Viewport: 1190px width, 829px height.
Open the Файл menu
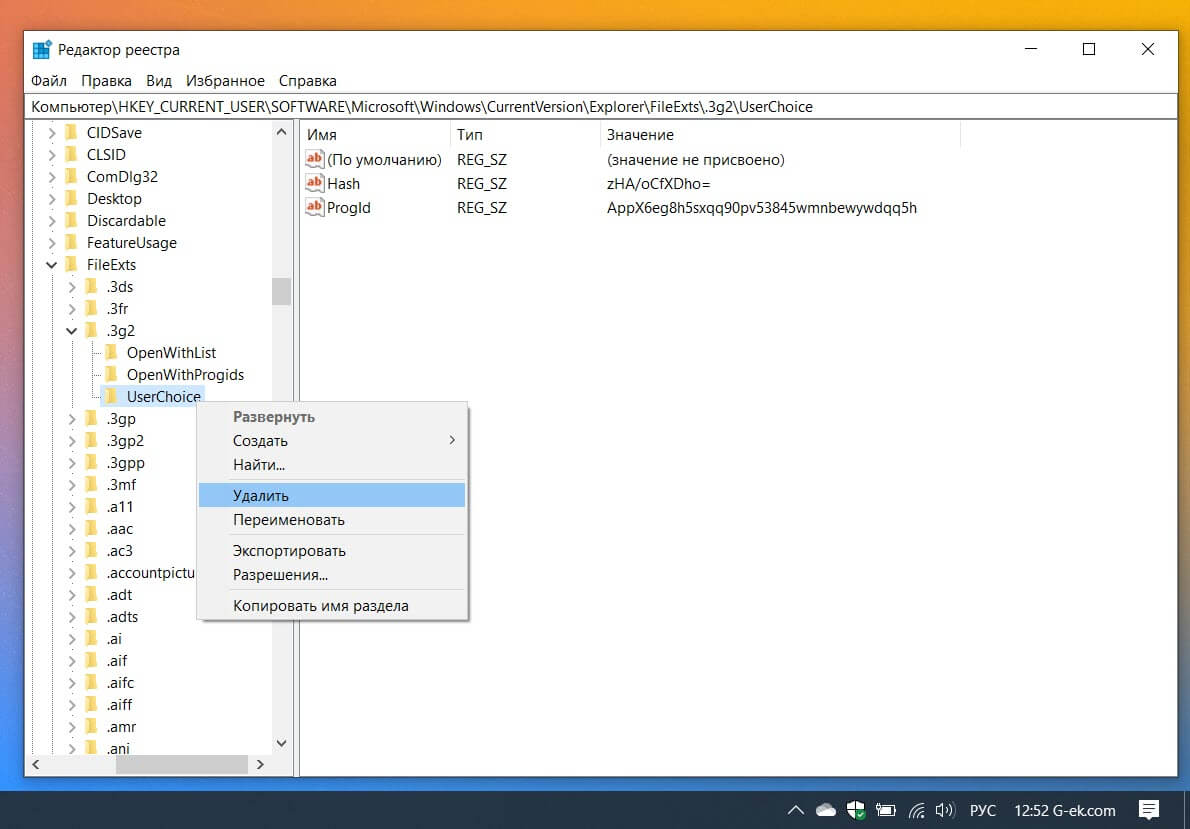[x=49, y=80]
